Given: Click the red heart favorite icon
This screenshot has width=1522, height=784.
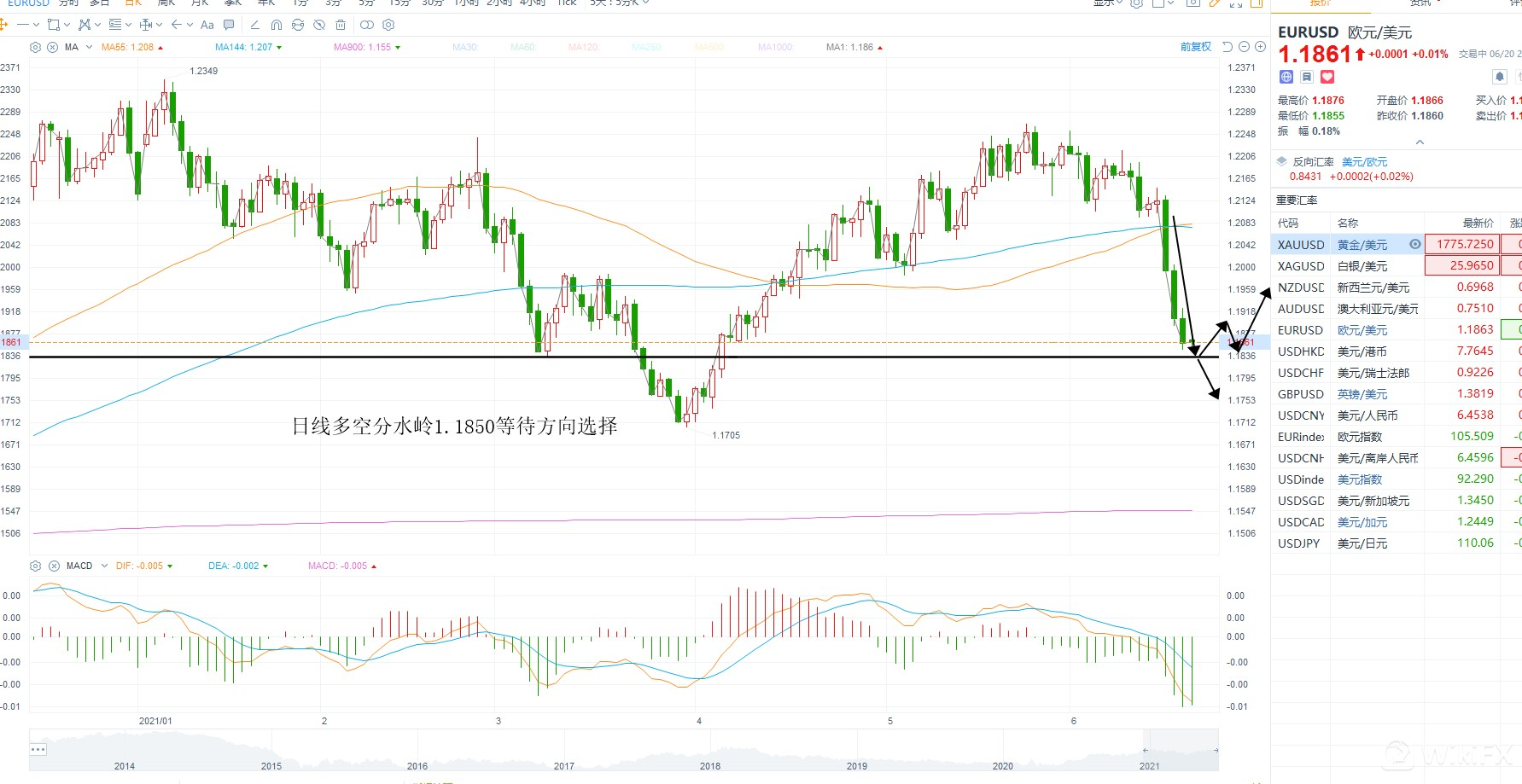Looking at the screenshot, I should tap(1327, 77).
